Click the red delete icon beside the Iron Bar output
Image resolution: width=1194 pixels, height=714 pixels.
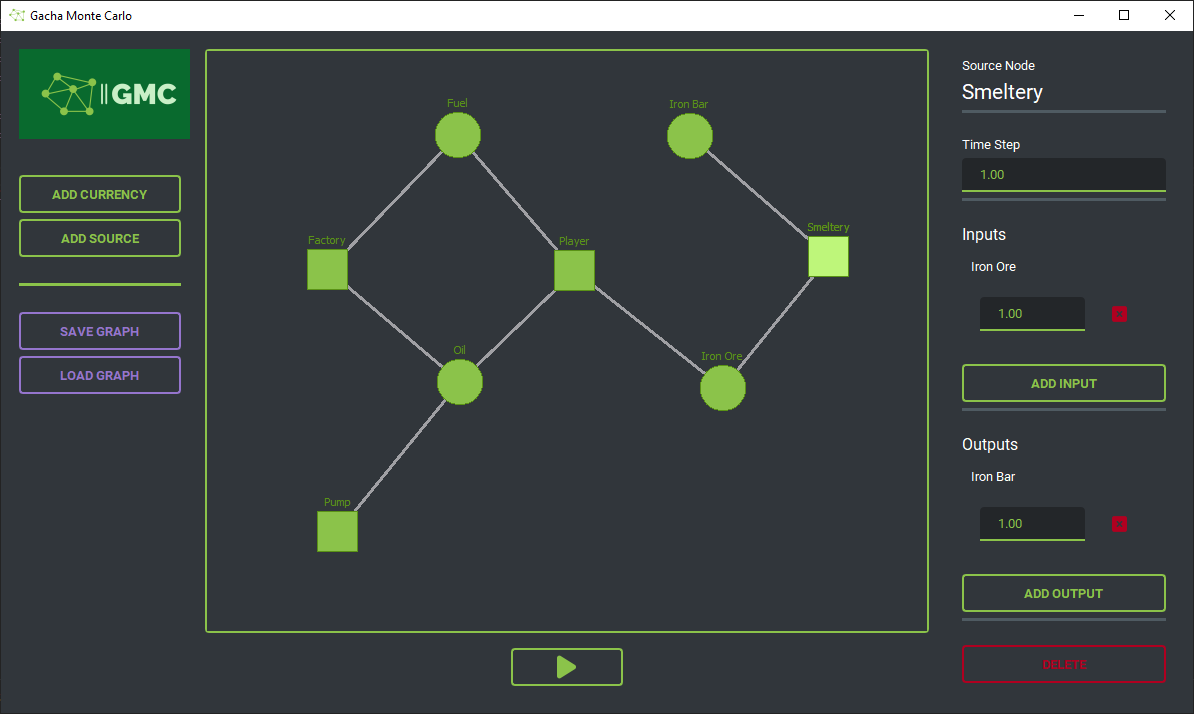tap(1119, 523)
